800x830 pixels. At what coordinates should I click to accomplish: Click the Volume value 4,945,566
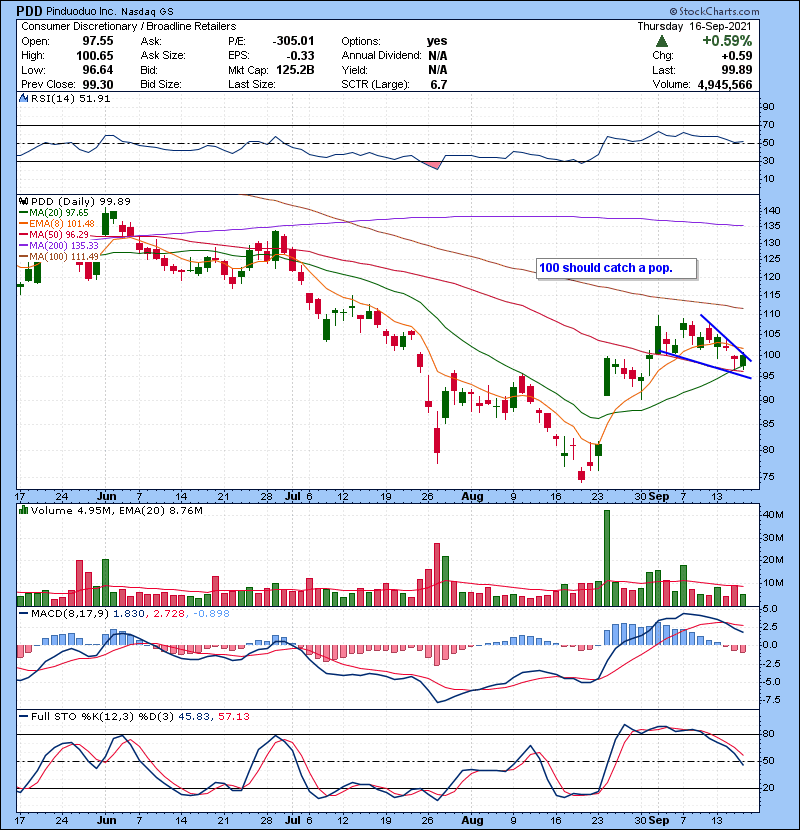[725, 85]
